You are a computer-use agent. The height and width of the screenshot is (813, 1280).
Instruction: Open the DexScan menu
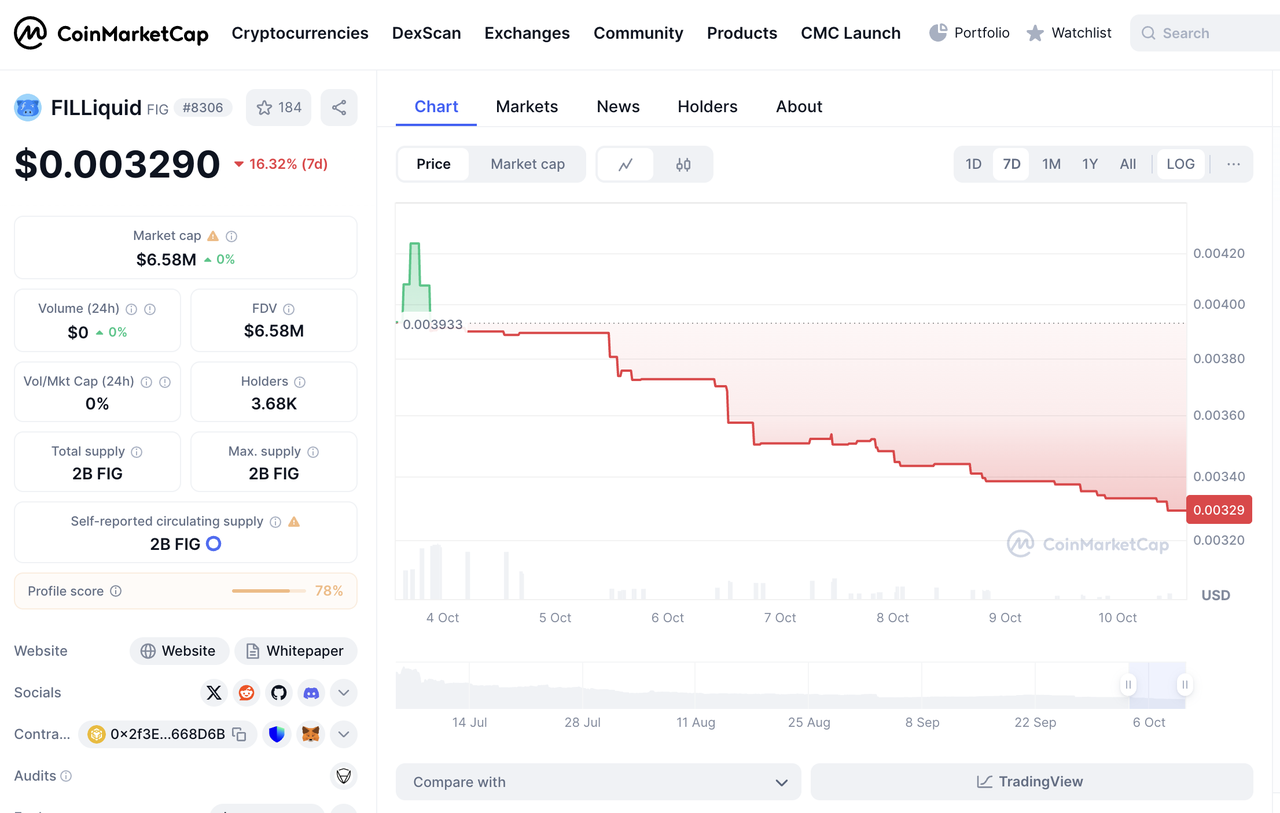427,33
